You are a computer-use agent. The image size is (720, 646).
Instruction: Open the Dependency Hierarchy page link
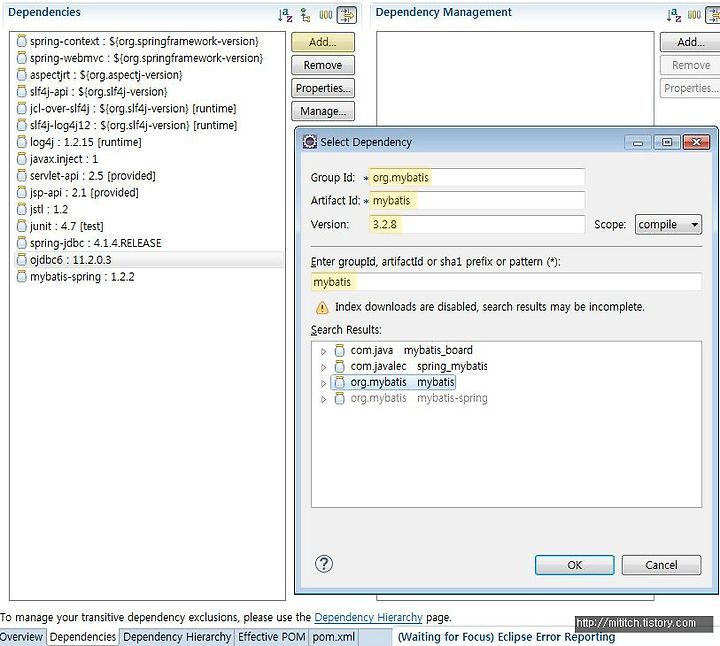click(x=368, y=617)
